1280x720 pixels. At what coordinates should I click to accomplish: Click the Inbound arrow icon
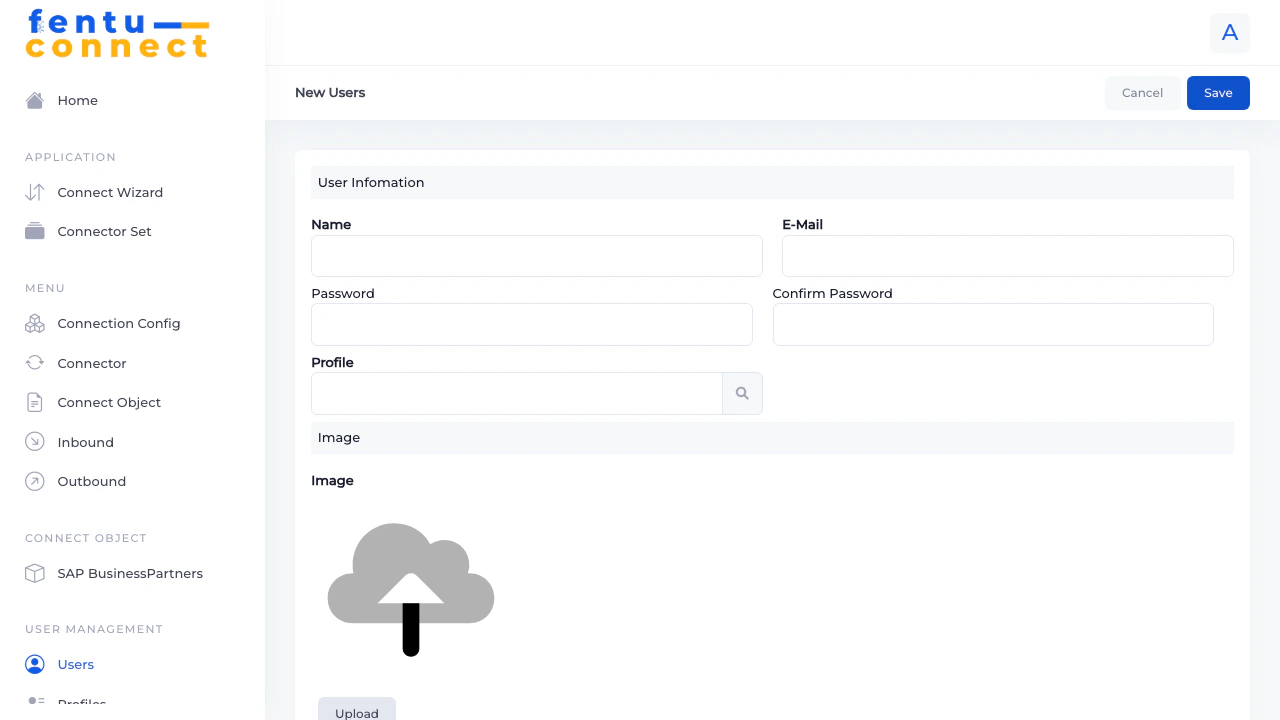tap(34, 441)
